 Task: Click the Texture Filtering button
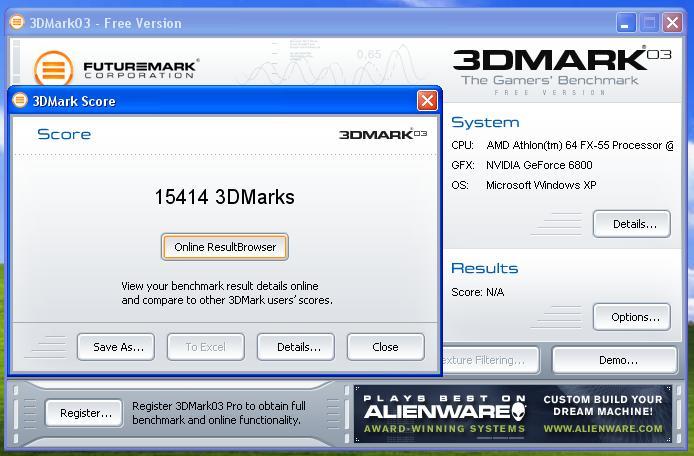click(490, 360)
